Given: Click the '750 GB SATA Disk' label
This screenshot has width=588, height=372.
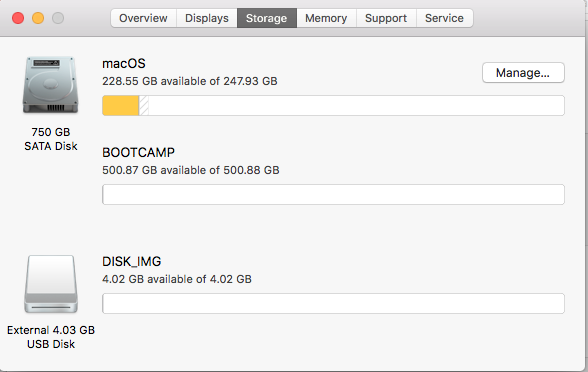Looking at the screenshot, I should coord(51,139).
